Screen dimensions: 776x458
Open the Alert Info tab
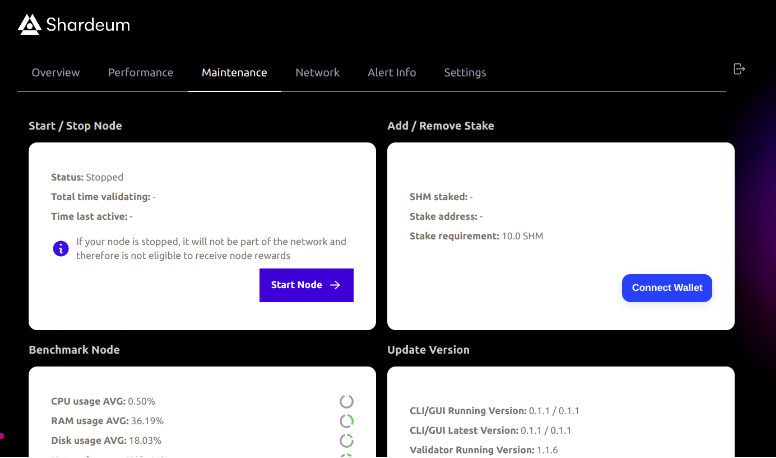coord(391,72)
